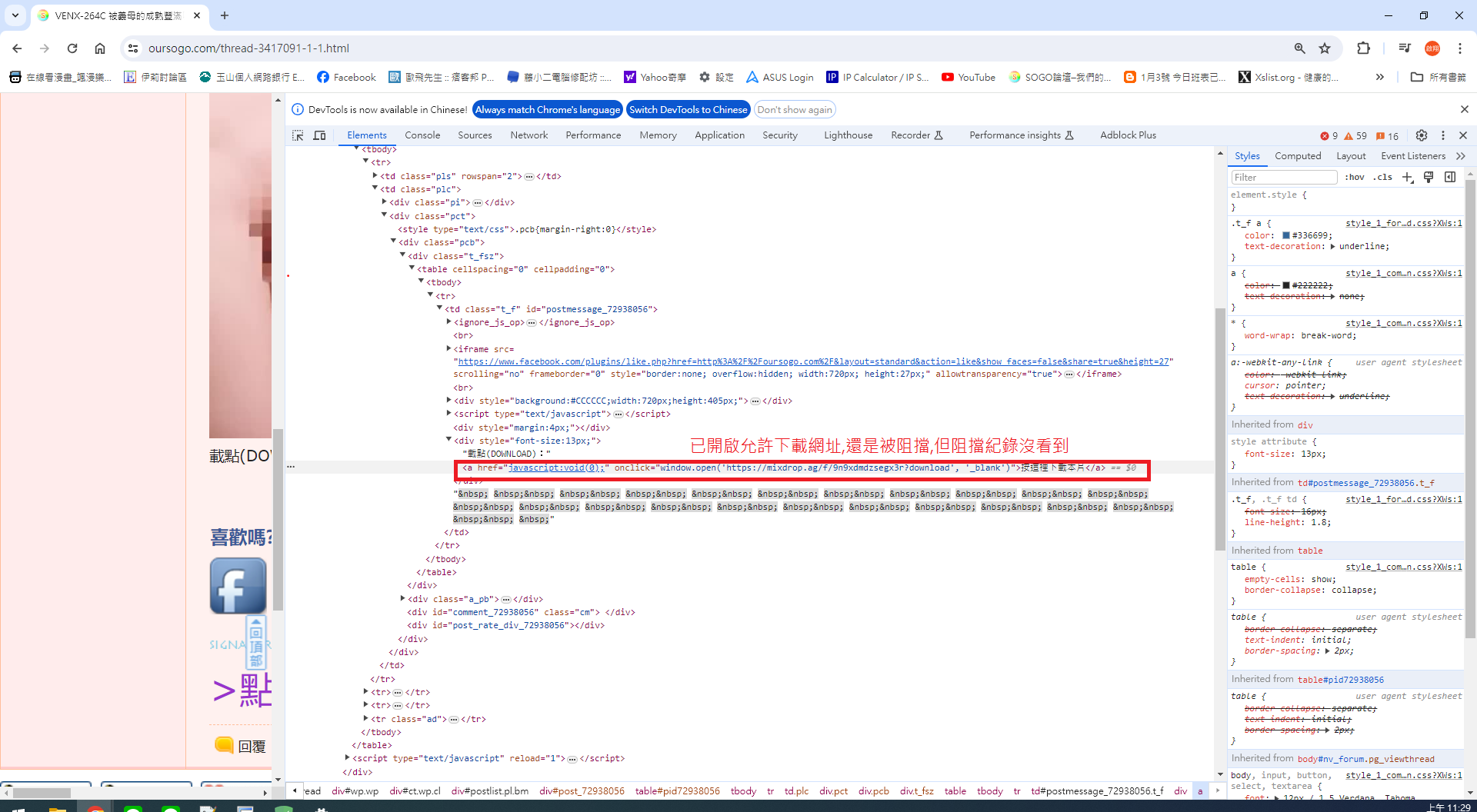Viewport: 1477px width, 812px height.
Task: Open DevTools settings gear
Action: click(1422, 135)
